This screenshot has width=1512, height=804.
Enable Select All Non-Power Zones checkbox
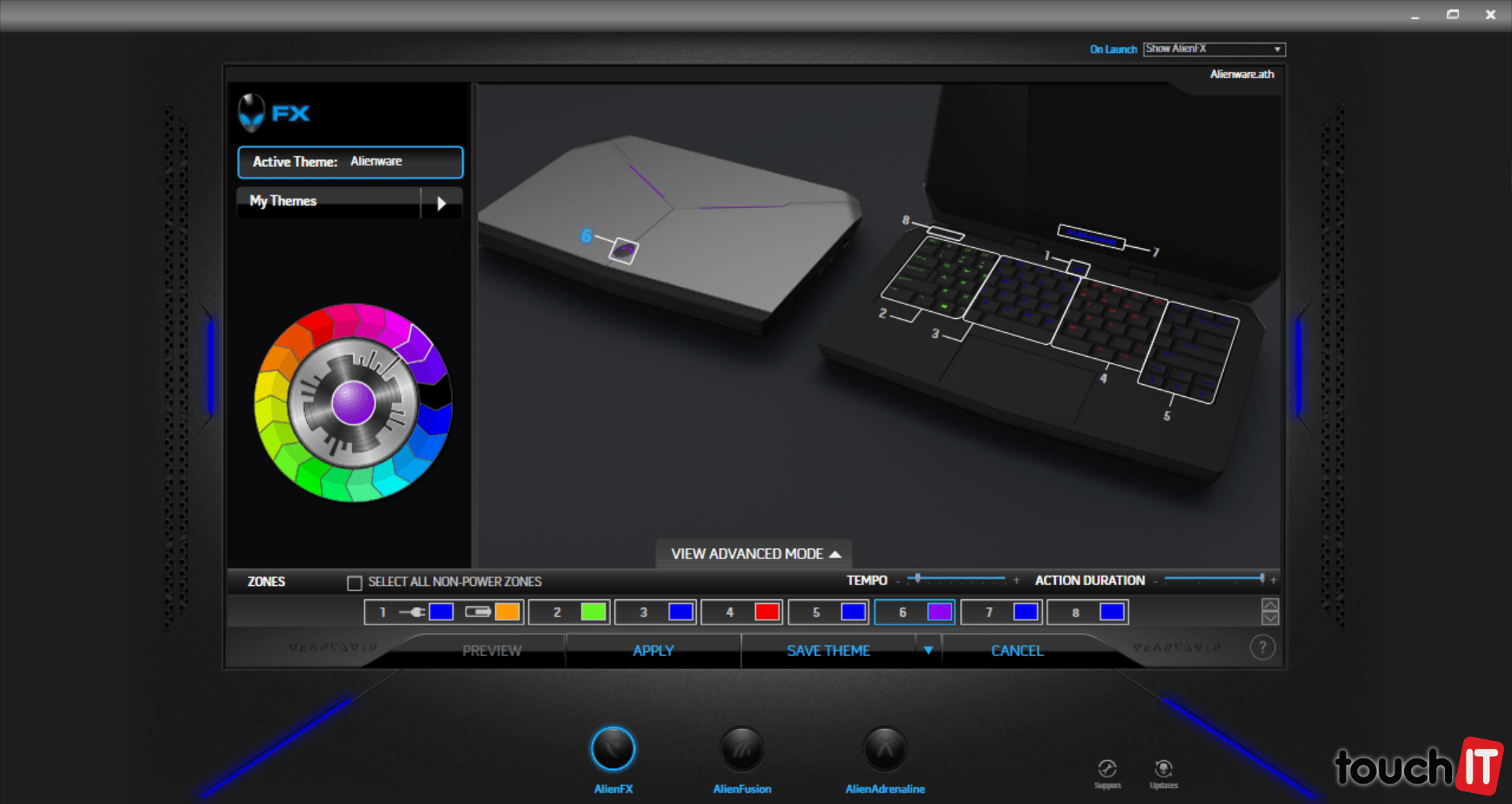pos(354,583)
